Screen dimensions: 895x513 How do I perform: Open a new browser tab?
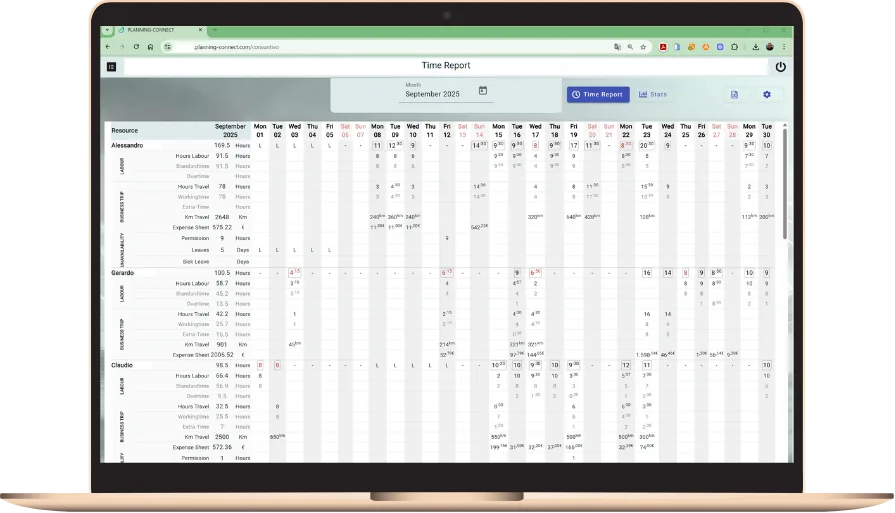(214, 30)
